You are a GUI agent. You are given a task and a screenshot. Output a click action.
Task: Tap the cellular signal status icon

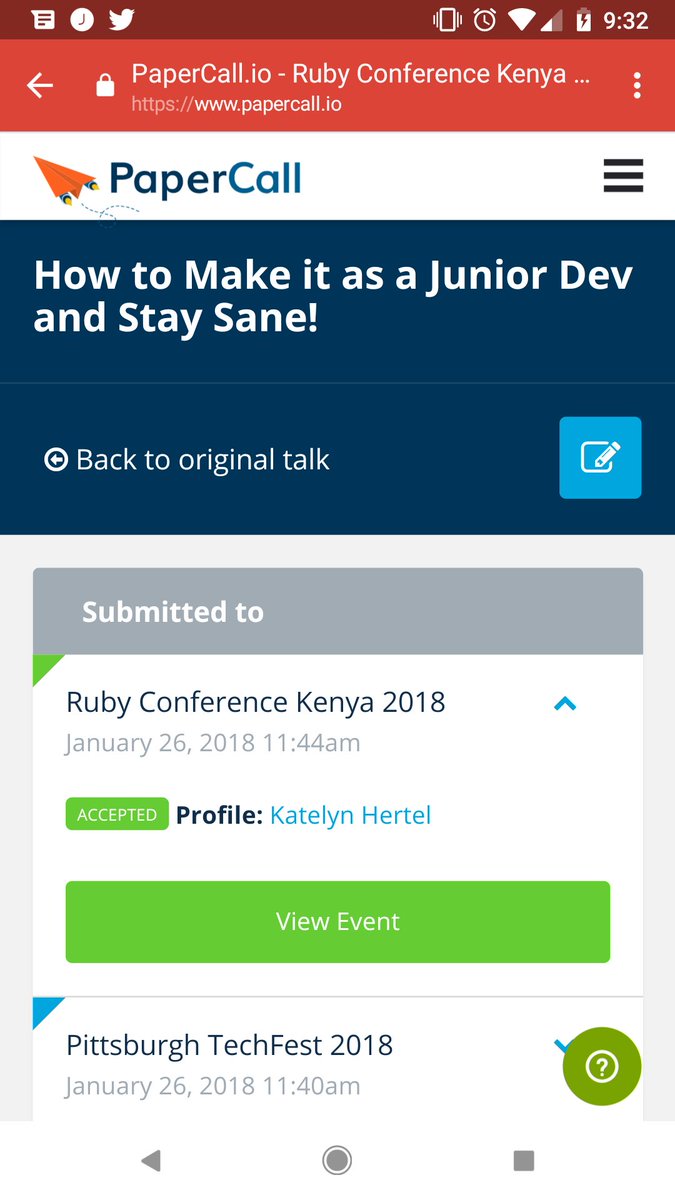tap(552, 20)
